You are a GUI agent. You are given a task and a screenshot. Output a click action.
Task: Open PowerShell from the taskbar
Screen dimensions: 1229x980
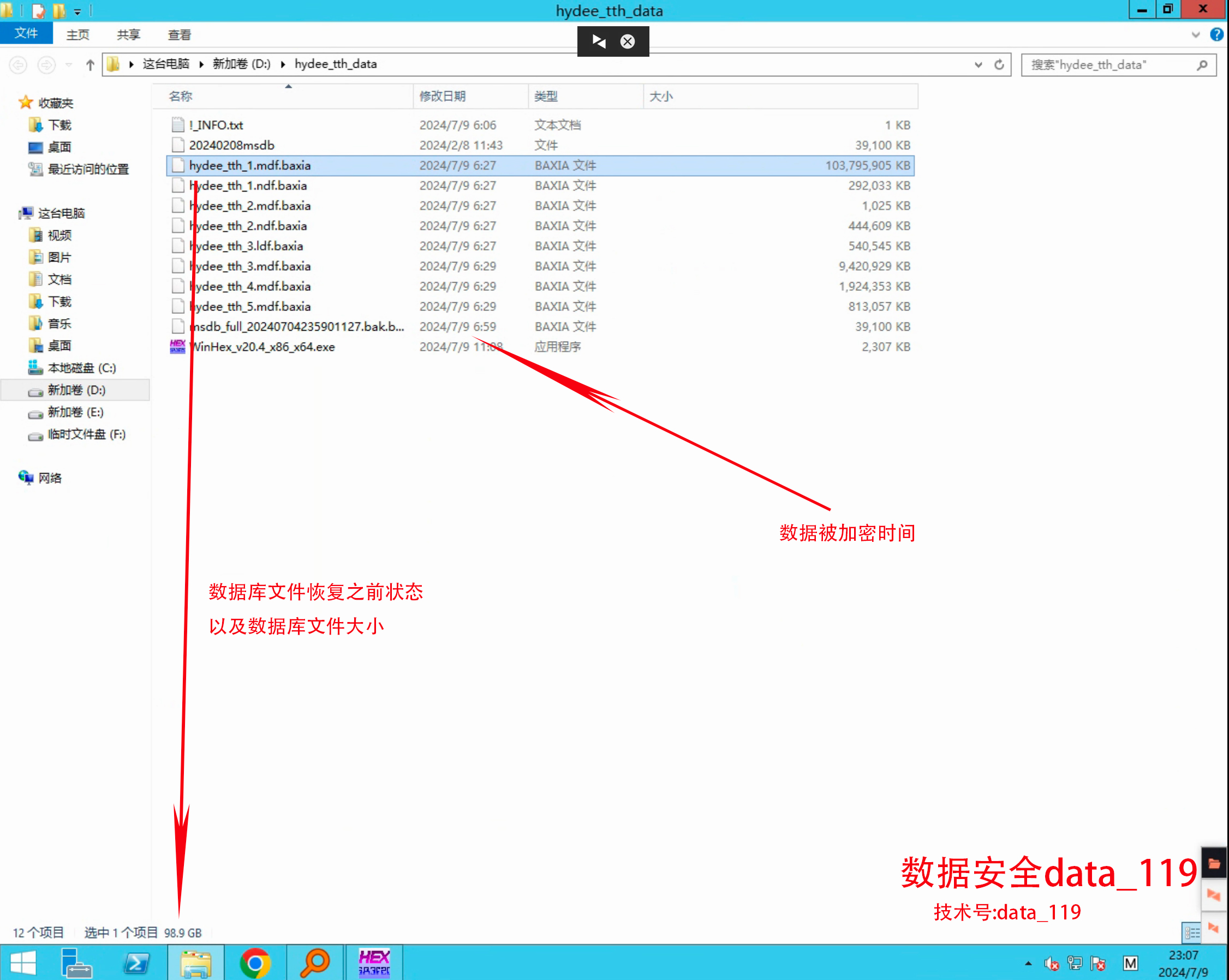pyautogui.click(x=136, y=963)
